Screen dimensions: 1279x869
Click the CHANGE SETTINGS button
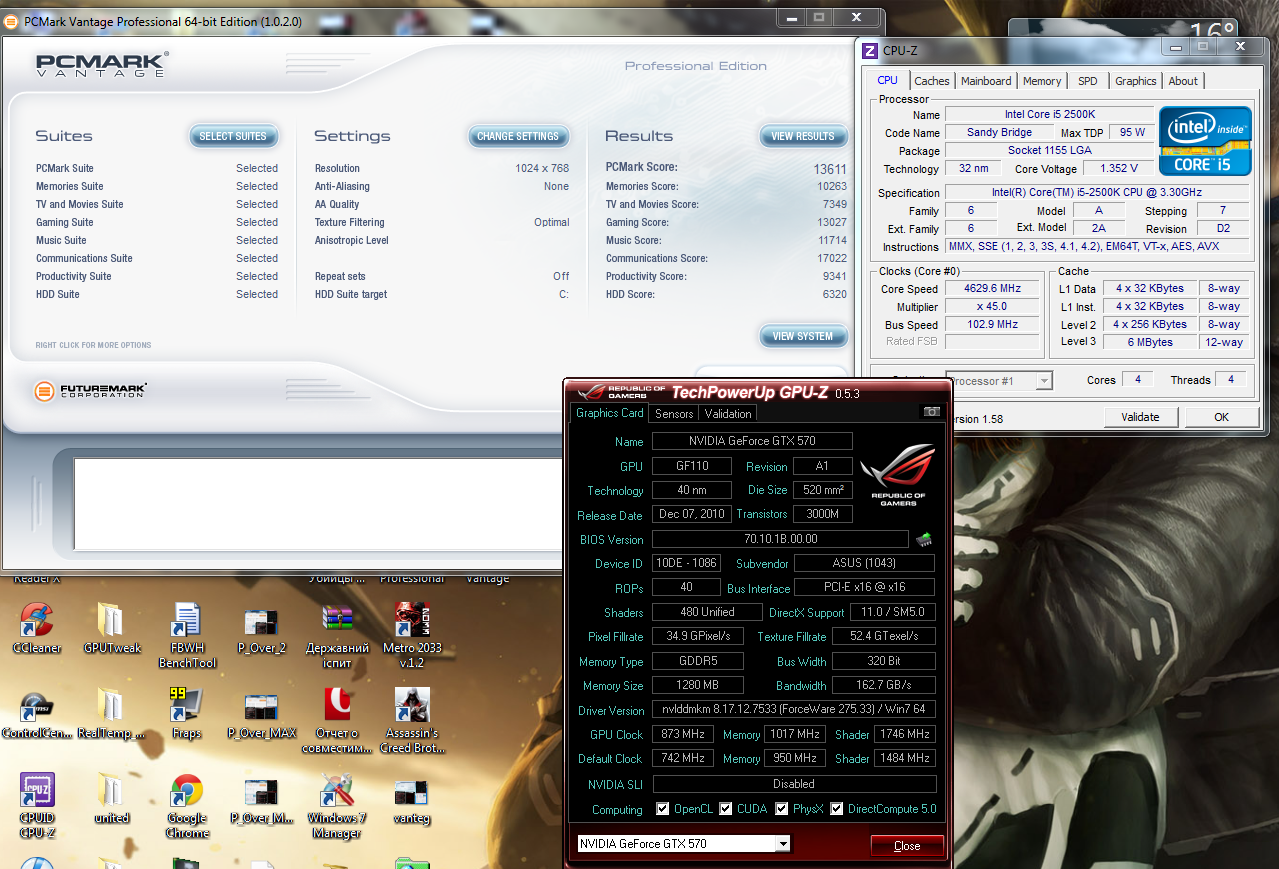518,136
